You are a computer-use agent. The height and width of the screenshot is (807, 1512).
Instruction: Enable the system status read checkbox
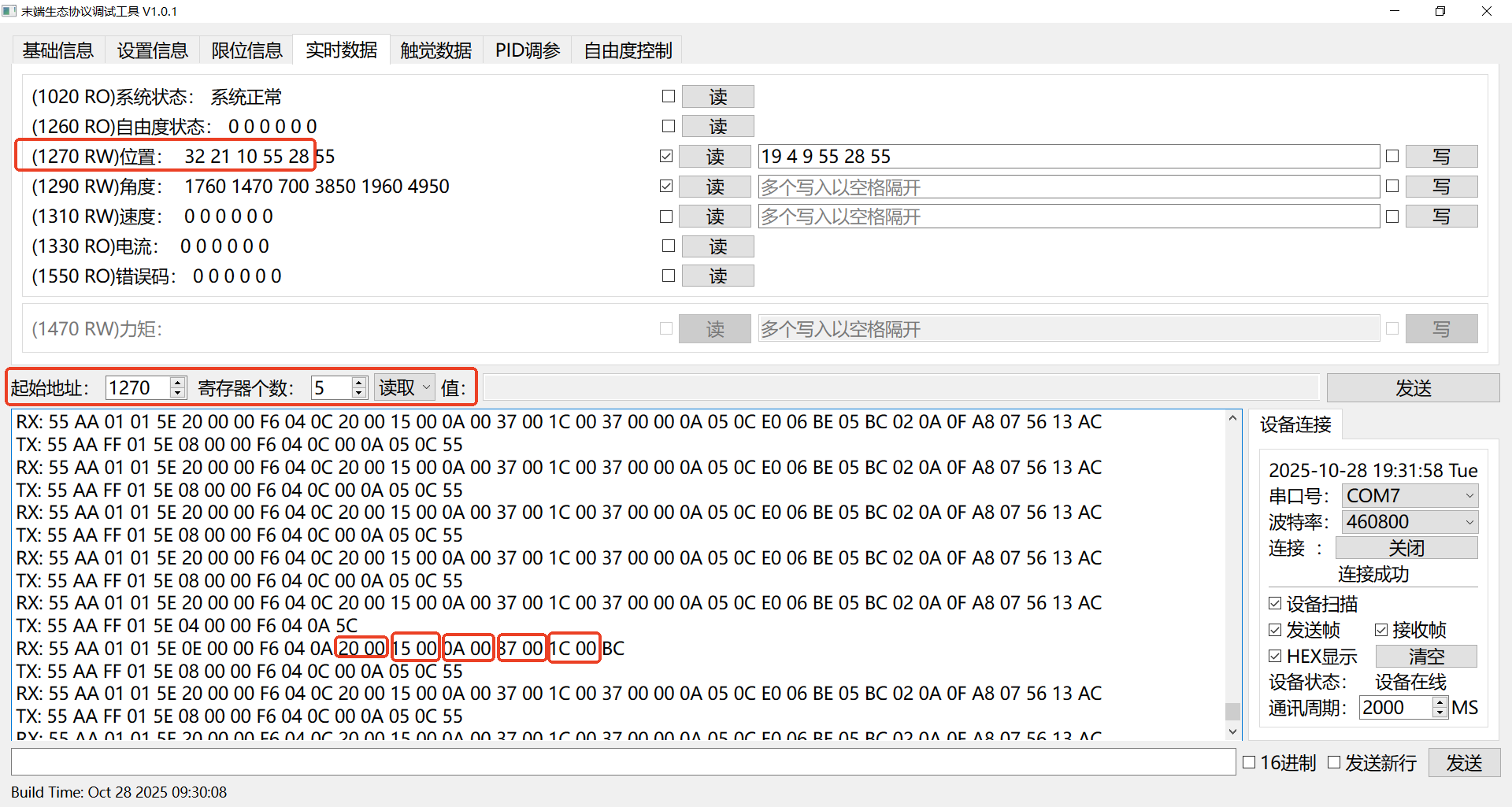[x=669, y=96]
